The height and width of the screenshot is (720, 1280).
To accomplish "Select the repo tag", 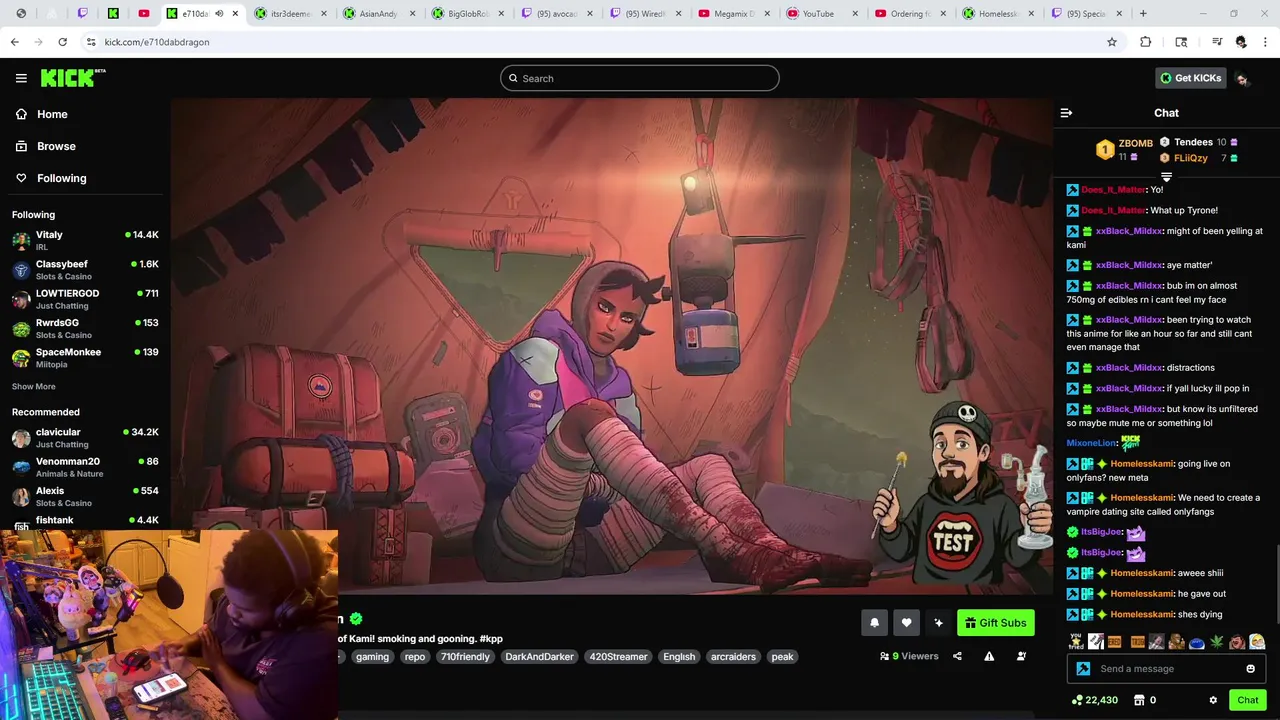I will tap(415, 657).
